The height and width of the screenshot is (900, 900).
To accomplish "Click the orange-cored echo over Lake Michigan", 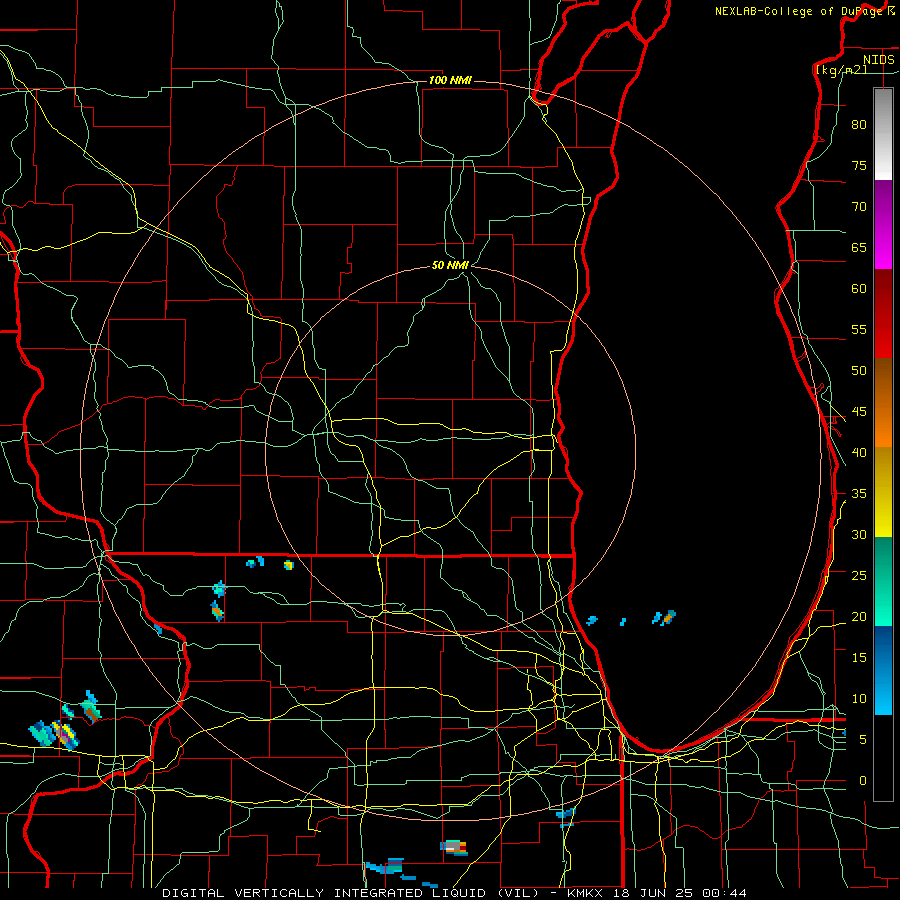I will point(668,618).
